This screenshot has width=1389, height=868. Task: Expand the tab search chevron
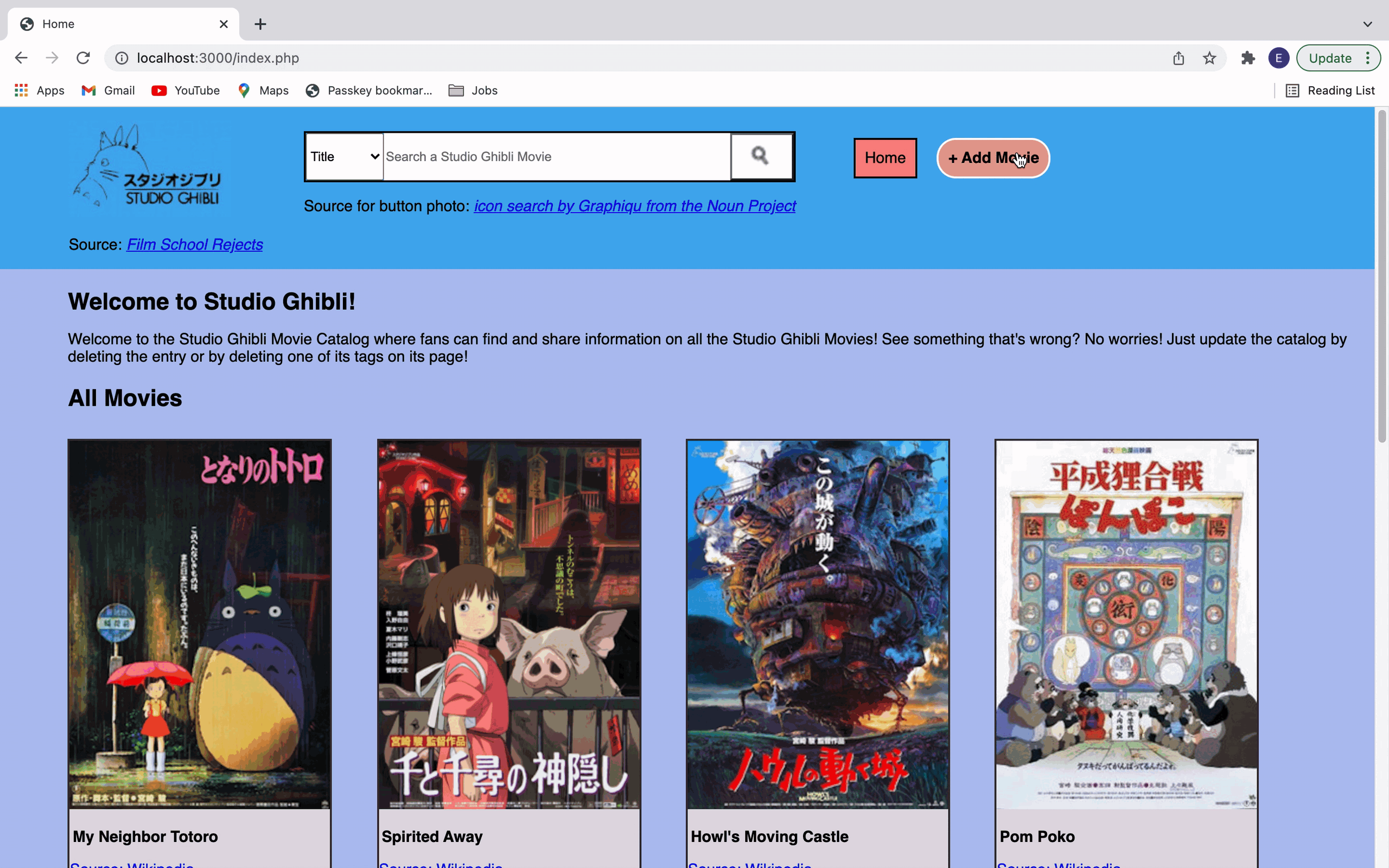coord(1367,24)
